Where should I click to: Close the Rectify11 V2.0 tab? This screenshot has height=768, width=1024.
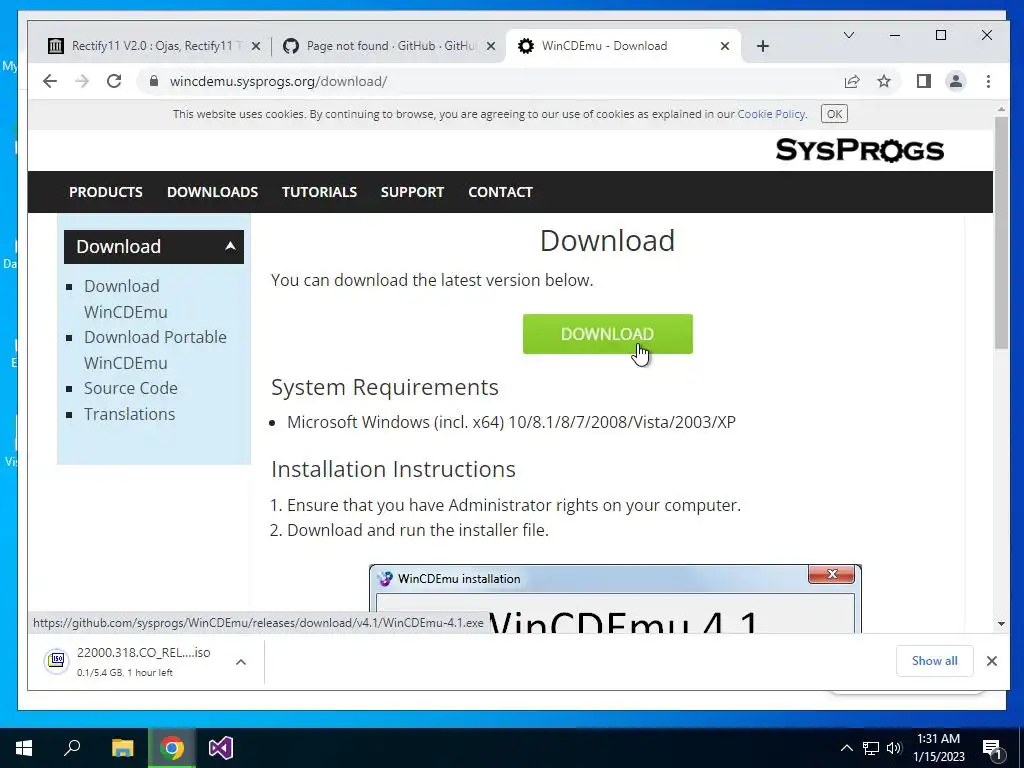[256, 46]
